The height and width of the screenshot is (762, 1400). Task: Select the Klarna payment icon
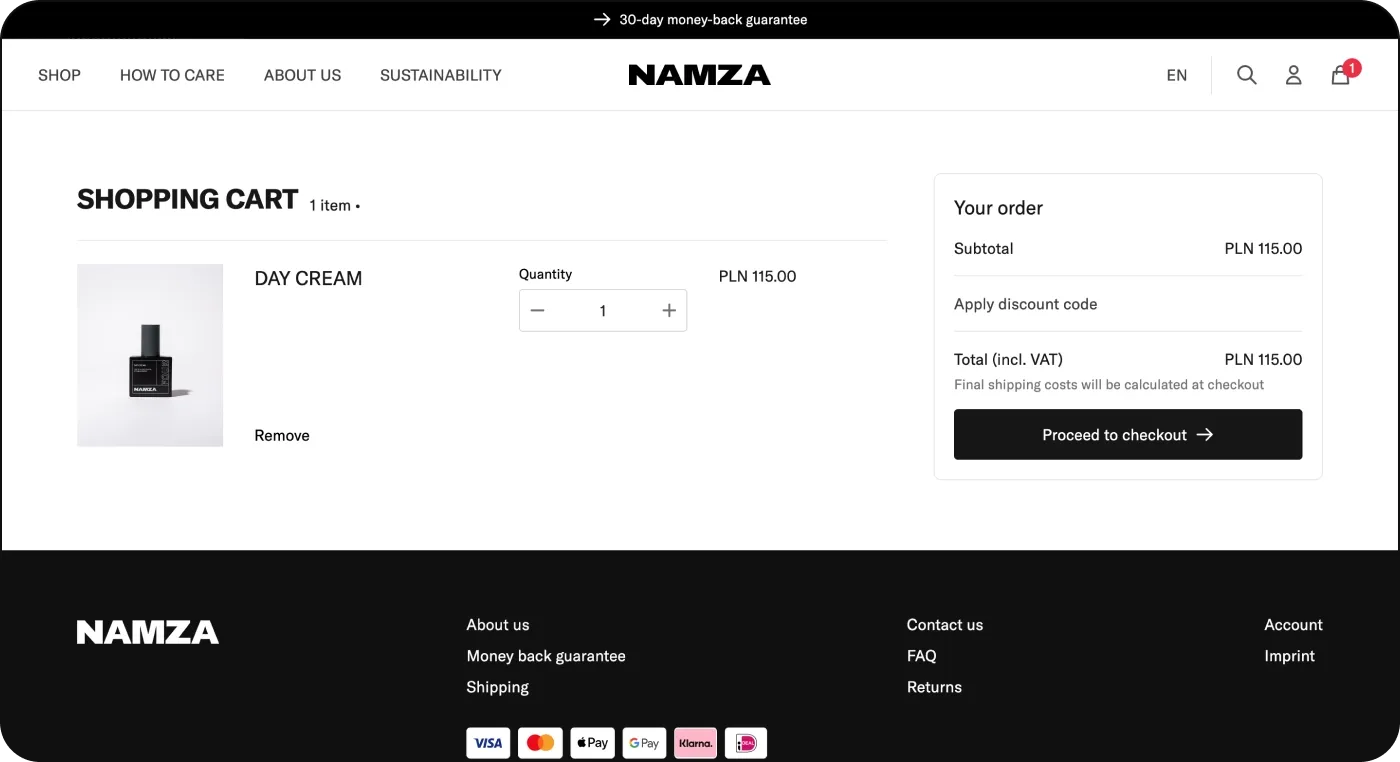click(695, 742)
